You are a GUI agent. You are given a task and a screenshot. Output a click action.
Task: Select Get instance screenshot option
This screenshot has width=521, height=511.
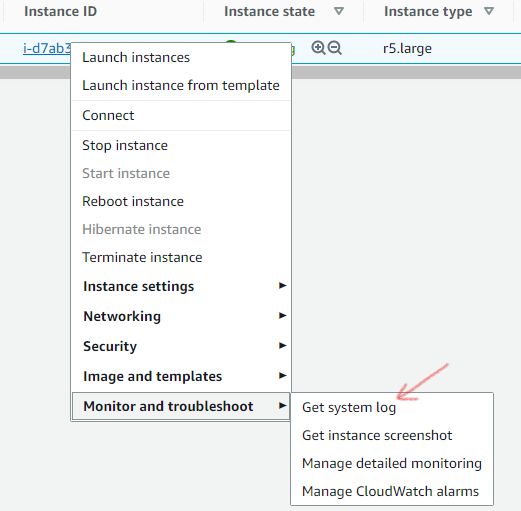392,435
